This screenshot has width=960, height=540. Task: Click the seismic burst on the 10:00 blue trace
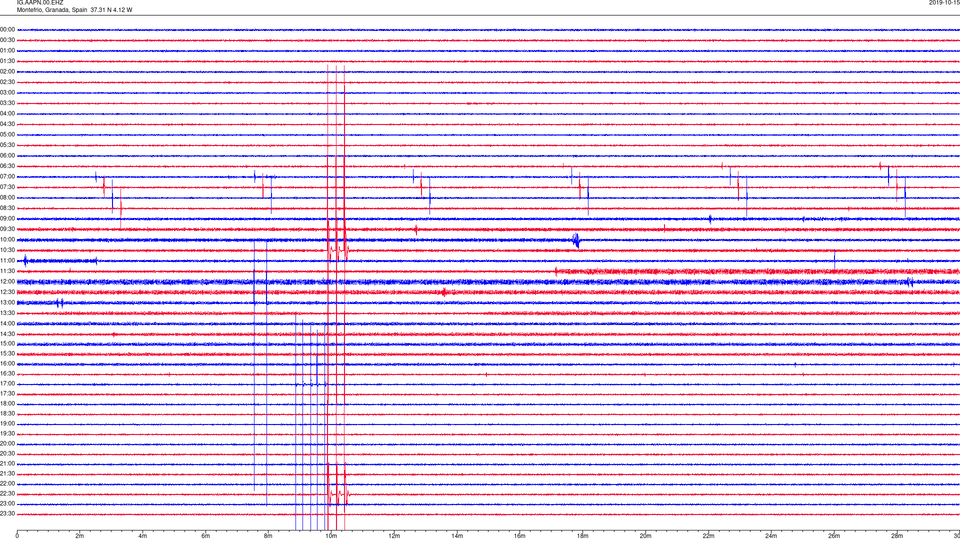(x=576, y=240)
